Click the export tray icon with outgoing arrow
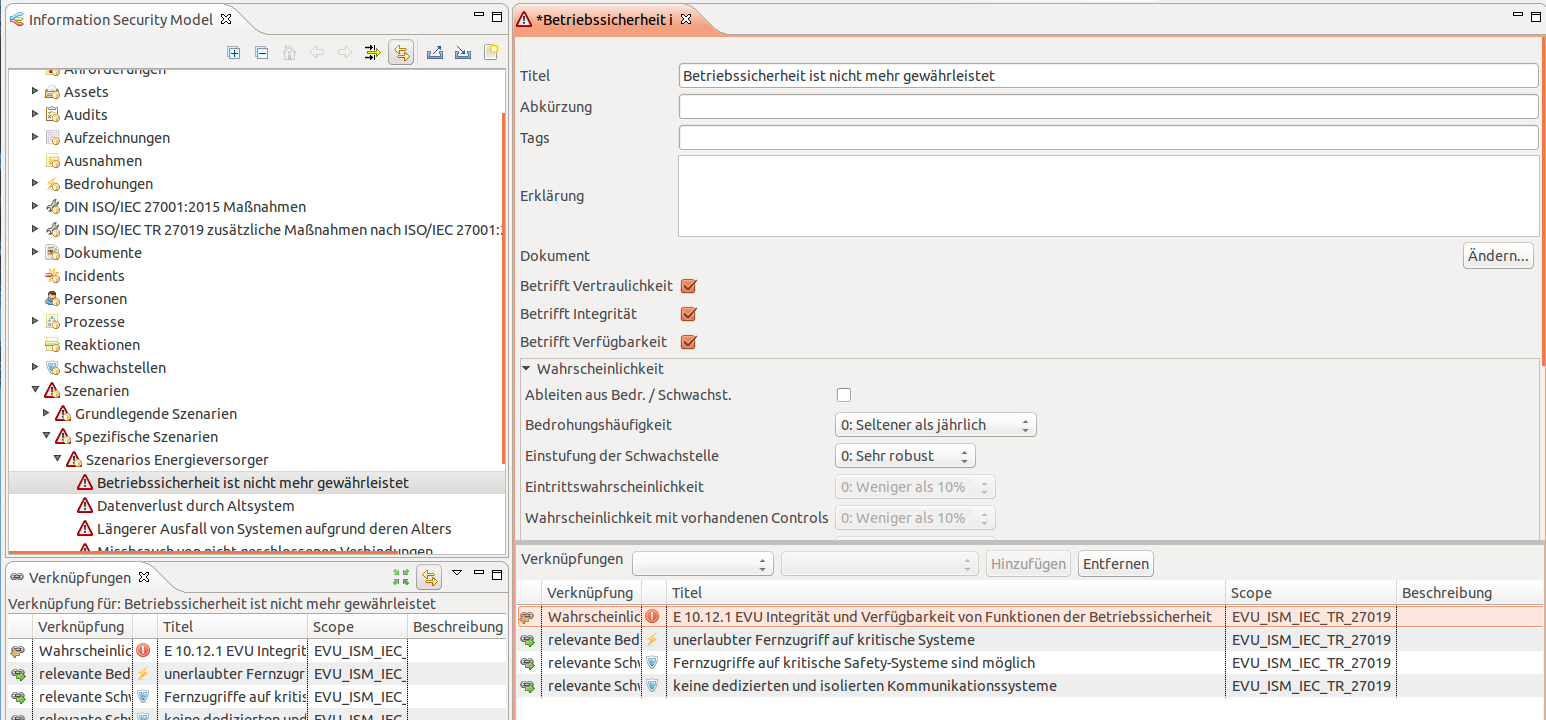The width and height of the screenshot is (1546, 720). [435, 53]
